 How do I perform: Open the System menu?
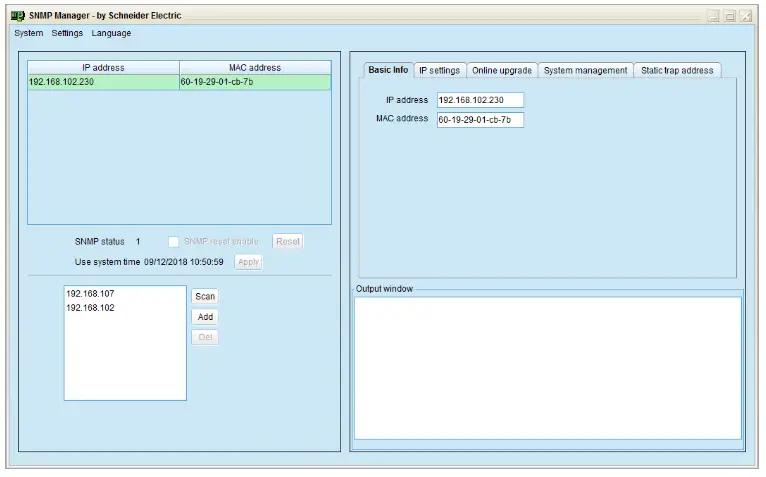(28, 33)
